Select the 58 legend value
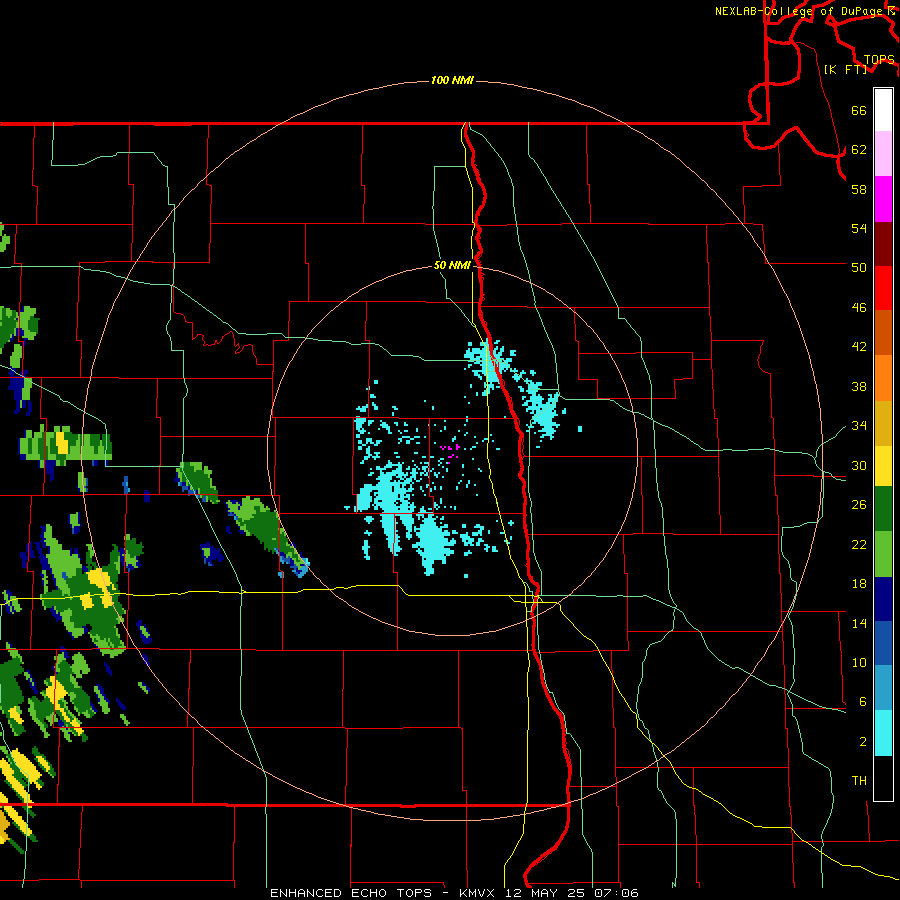This screenshot has width=900, height=900. tap(859, 189)
